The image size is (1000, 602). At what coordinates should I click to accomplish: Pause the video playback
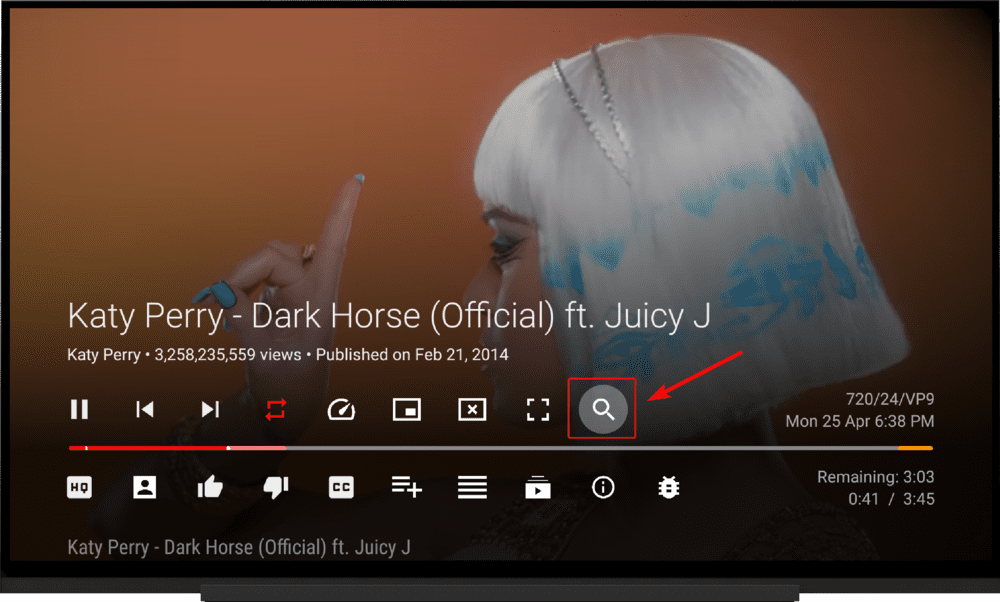[x=79, y=409]
